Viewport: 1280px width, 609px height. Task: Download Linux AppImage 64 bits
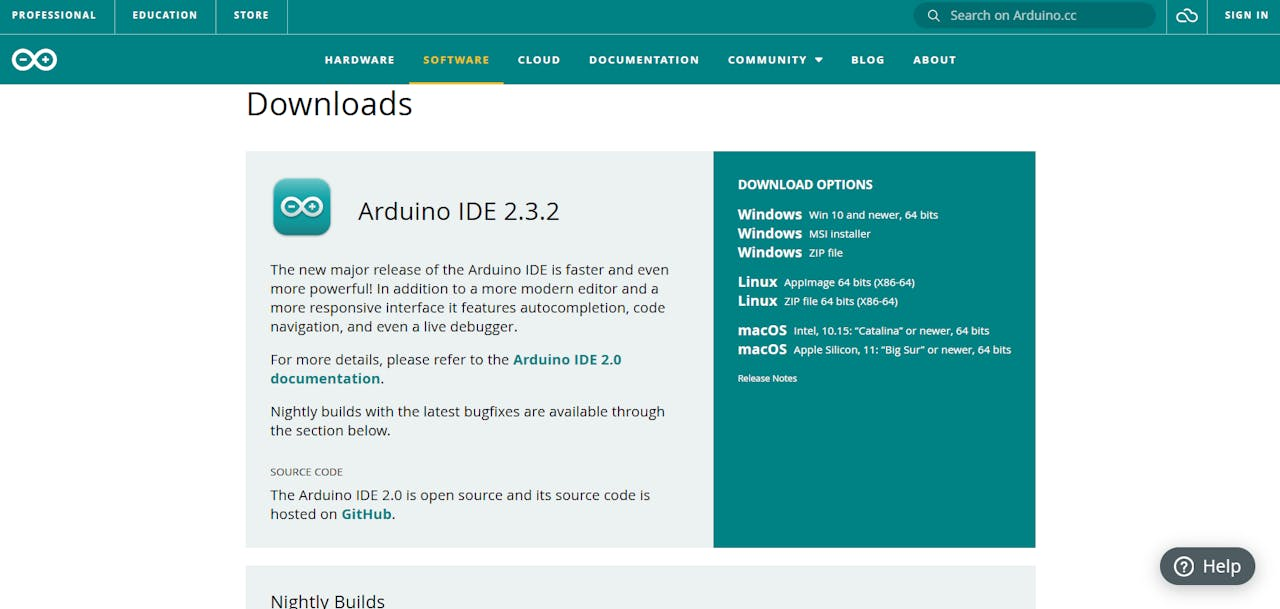pos(826,282)
